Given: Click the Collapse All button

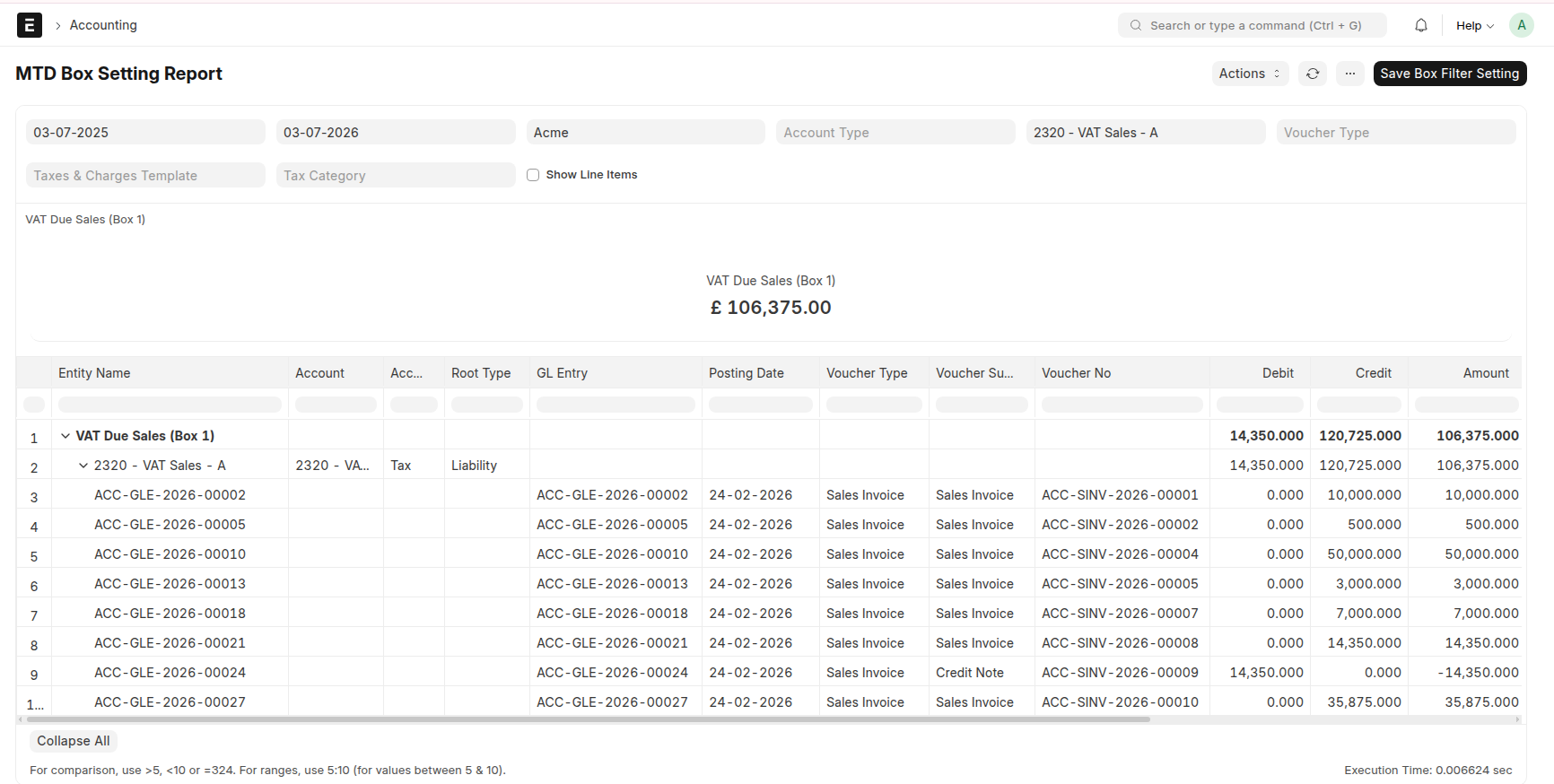Looking at the screenshot, I should click(x=74, y=741).
